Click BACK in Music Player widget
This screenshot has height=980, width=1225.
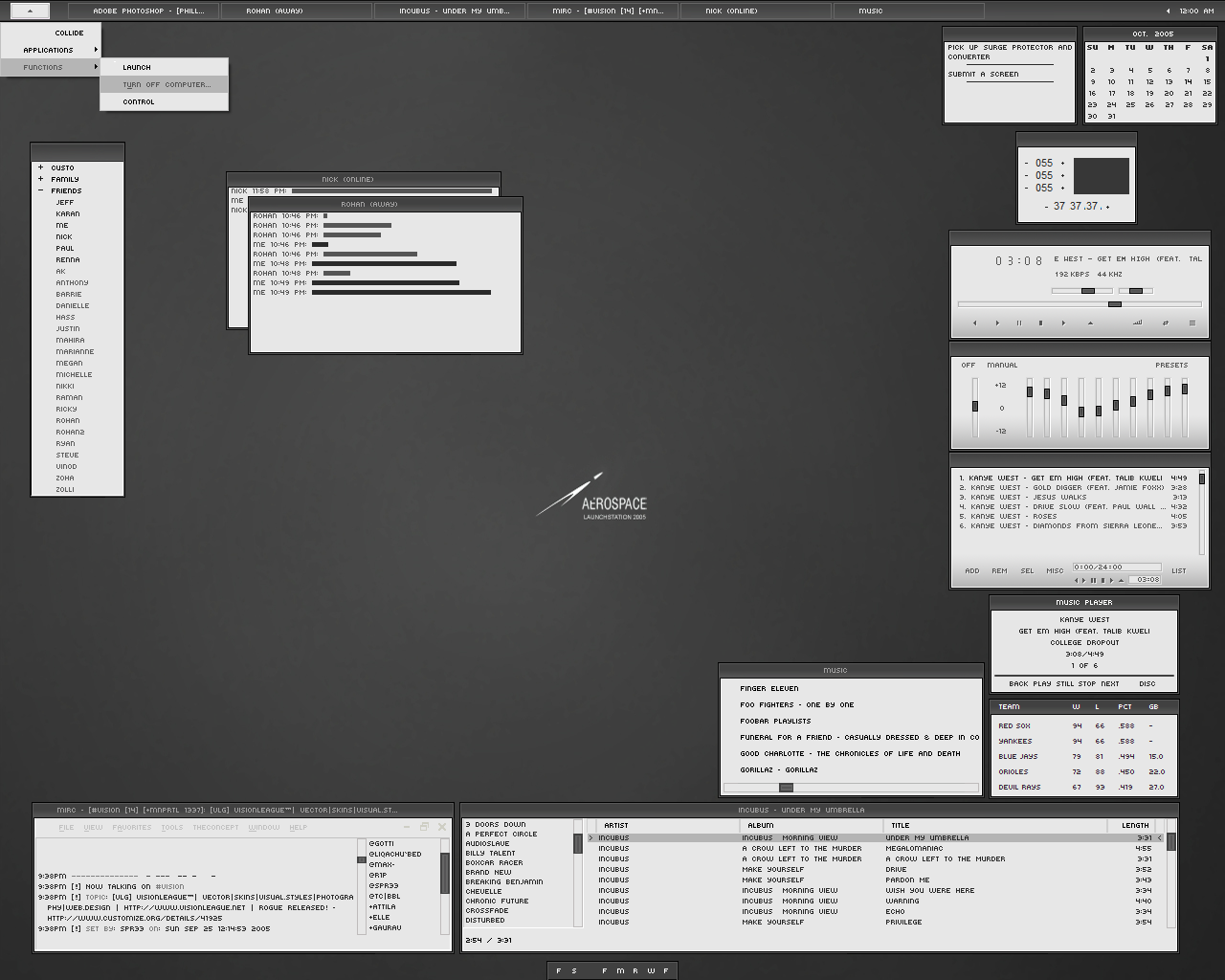pos(1018,683)
